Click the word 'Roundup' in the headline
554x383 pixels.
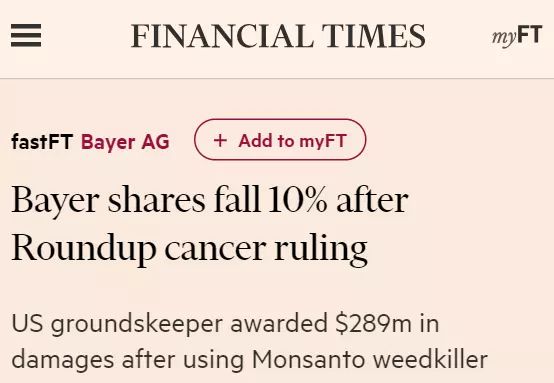[84, 249]
